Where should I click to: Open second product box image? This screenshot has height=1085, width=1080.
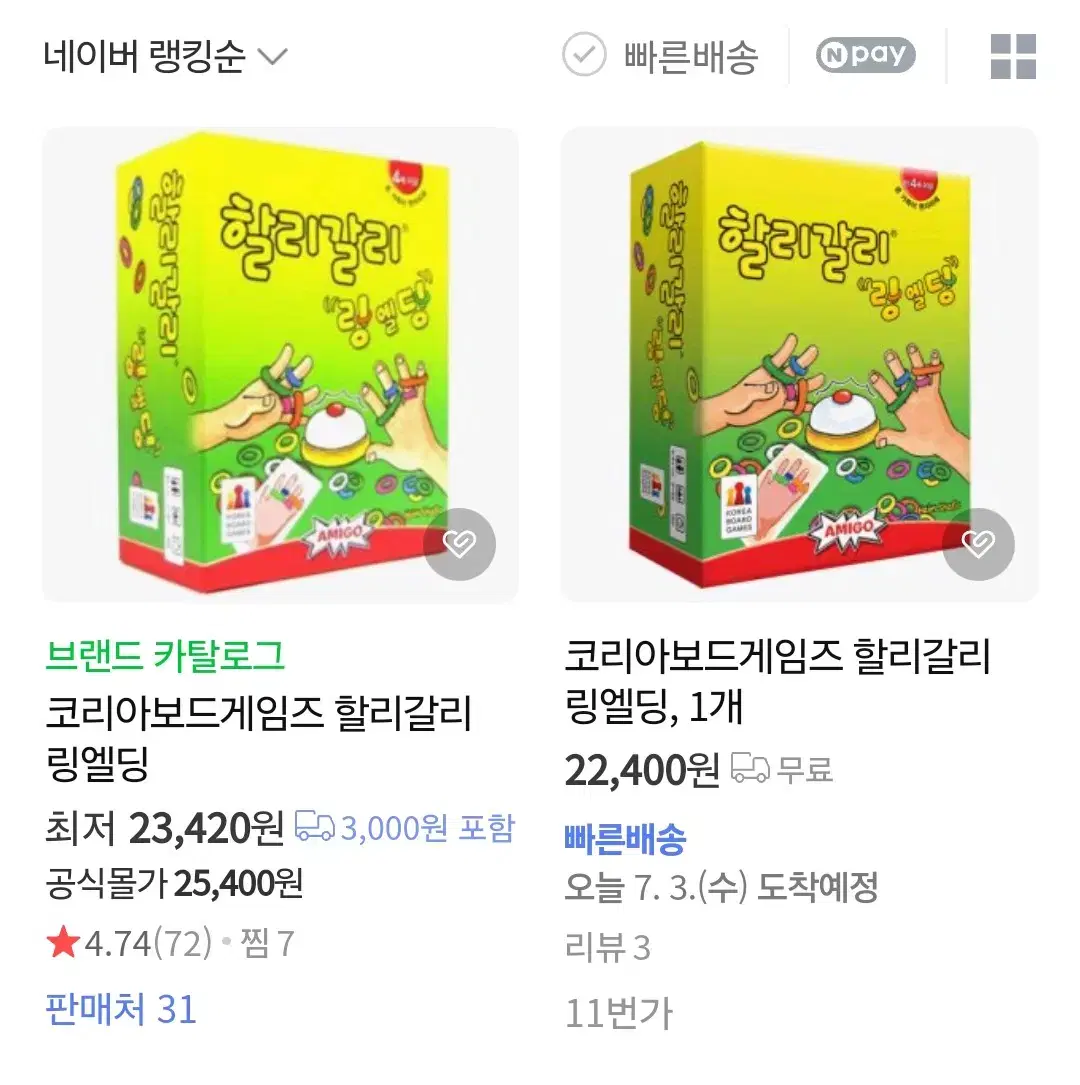(x=799, y=364)
